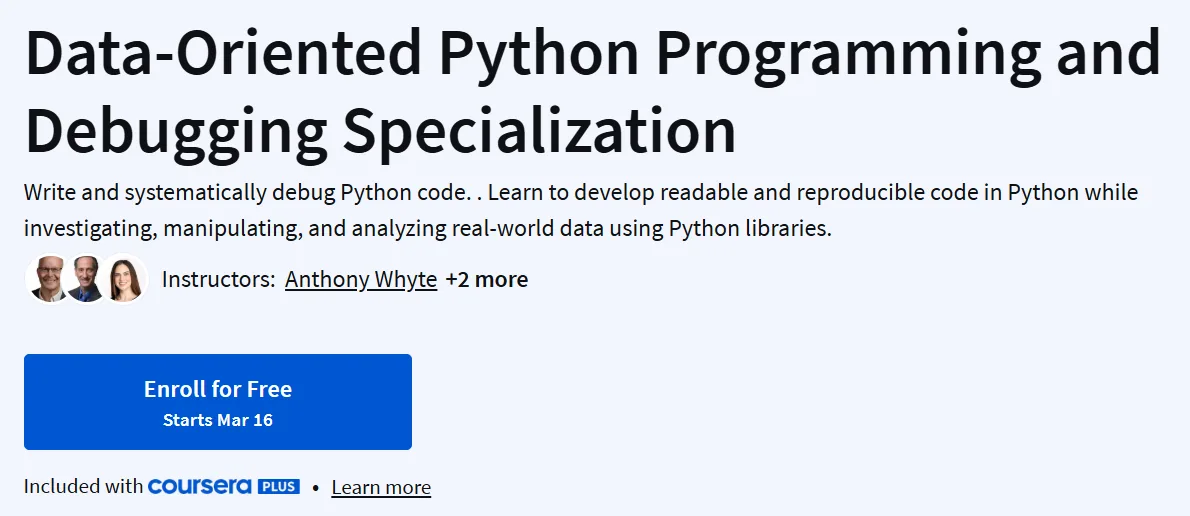The width and height of the screenshot is (1190, 516).
Task: Click the blue PLUS badge
Action: [x=279, y=486]
